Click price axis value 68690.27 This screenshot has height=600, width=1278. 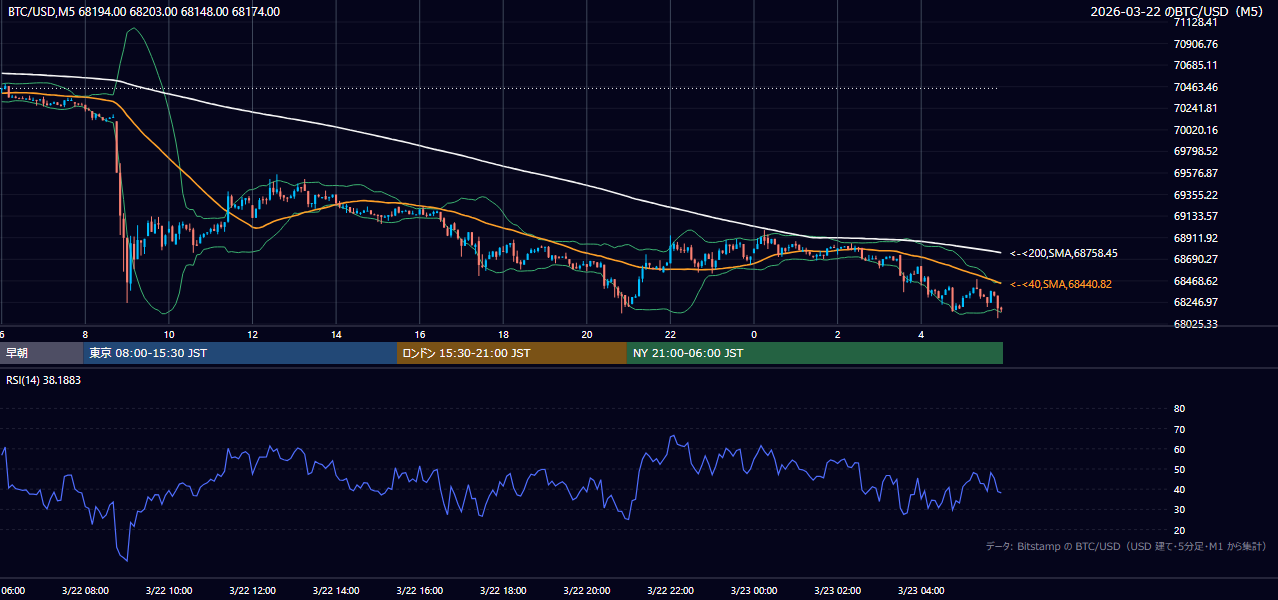point(1196,259)
